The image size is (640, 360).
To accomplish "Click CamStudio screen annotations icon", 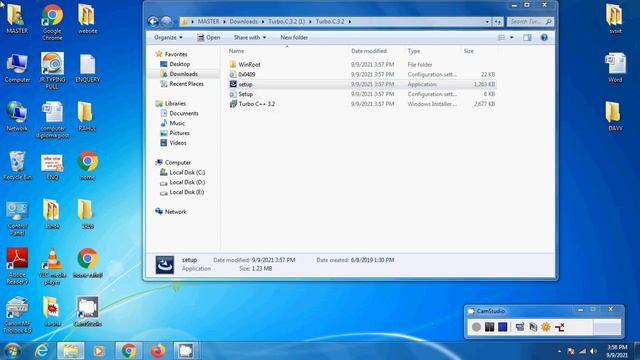I will (533, 327).
